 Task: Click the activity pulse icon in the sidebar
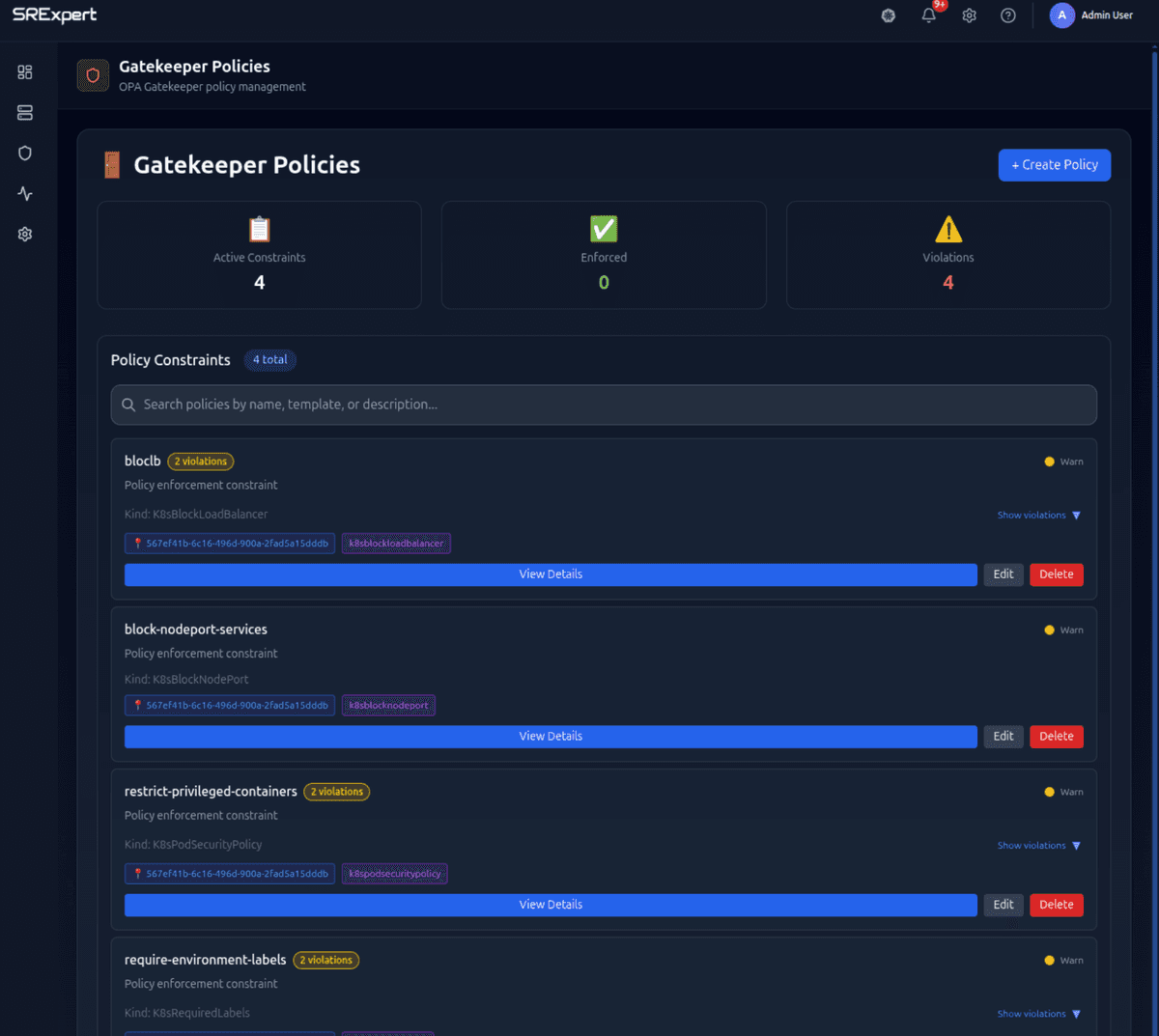pos(25,193)
